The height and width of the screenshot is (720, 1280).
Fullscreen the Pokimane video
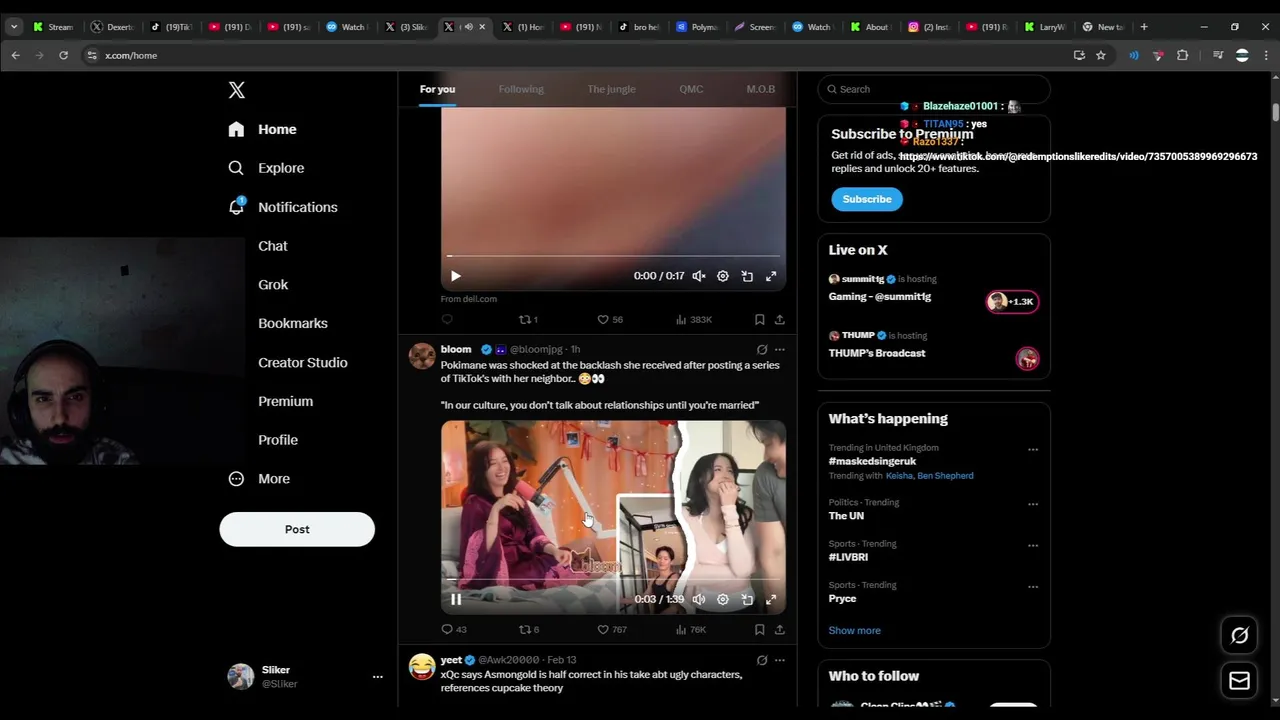coord(771,599)
